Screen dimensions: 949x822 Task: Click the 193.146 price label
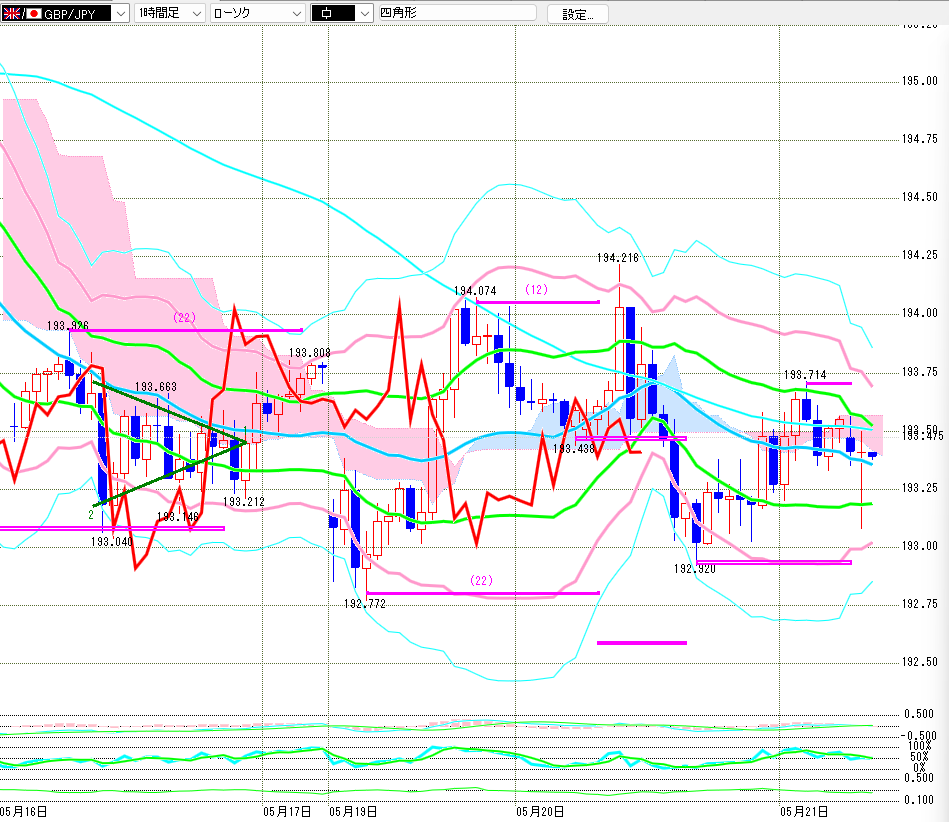point(177,516)
